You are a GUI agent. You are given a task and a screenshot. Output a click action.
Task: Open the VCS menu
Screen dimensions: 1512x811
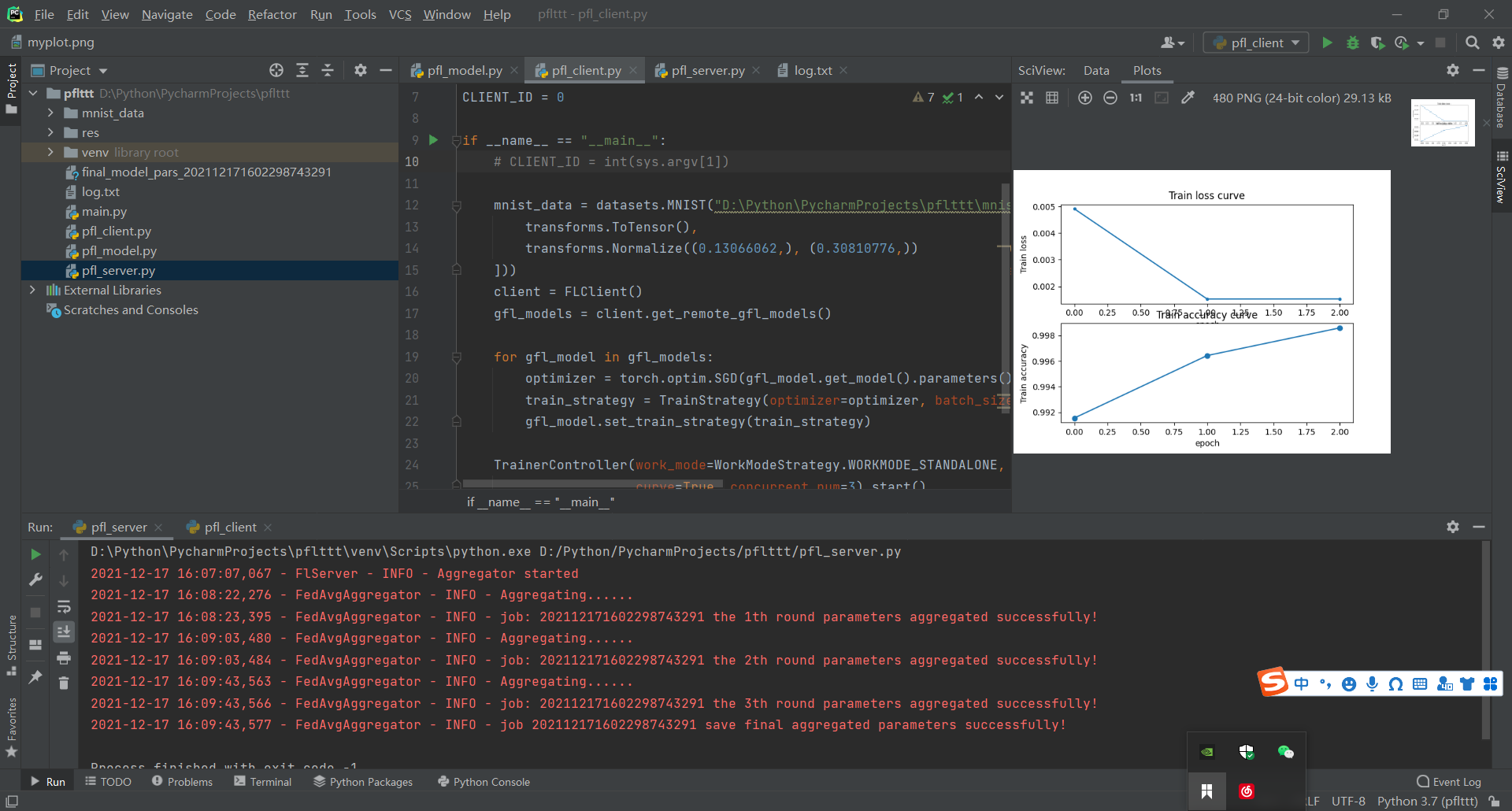(400, 14)
